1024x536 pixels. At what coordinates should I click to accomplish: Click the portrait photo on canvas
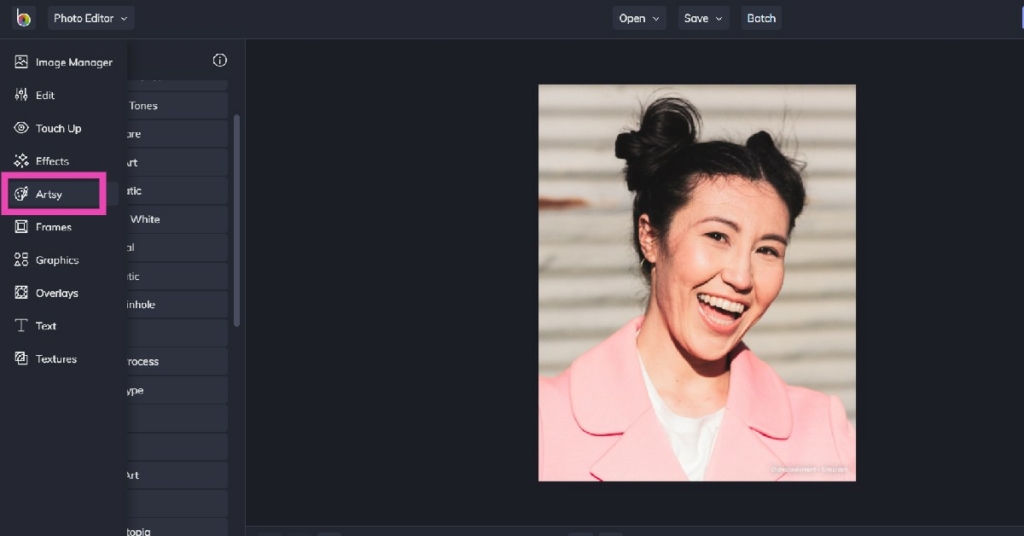pos(697,282)
